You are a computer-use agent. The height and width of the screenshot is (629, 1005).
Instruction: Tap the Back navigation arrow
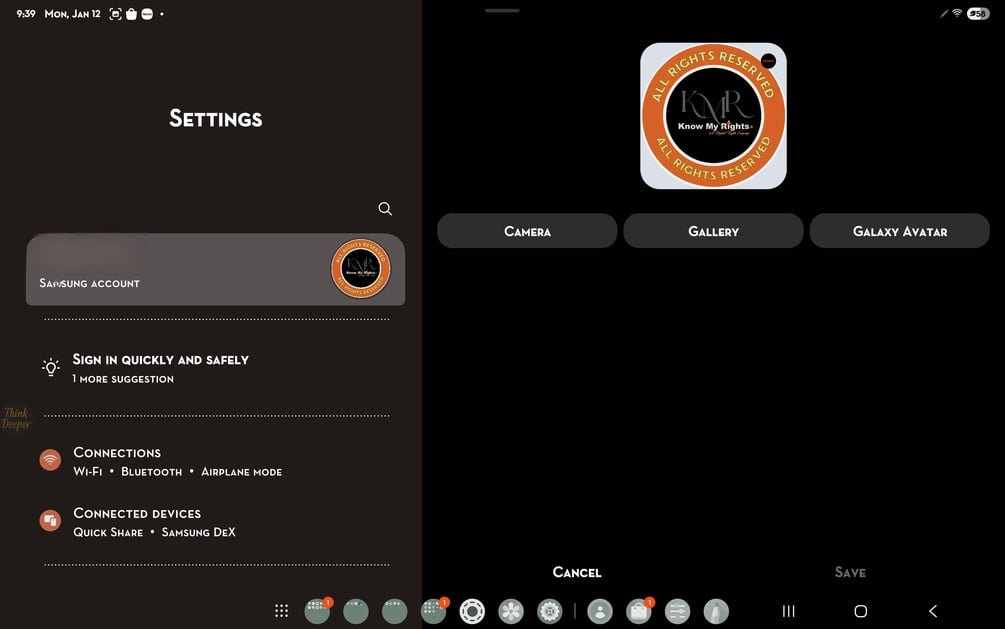click(x=933, y=611)
